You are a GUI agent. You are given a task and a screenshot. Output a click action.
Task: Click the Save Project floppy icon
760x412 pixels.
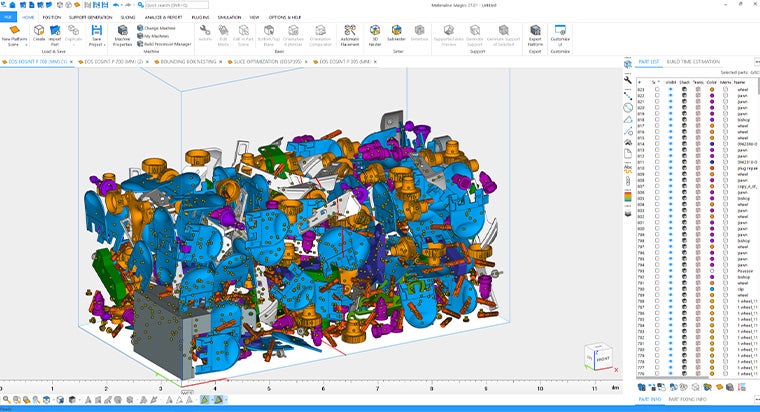click(96, 30)
